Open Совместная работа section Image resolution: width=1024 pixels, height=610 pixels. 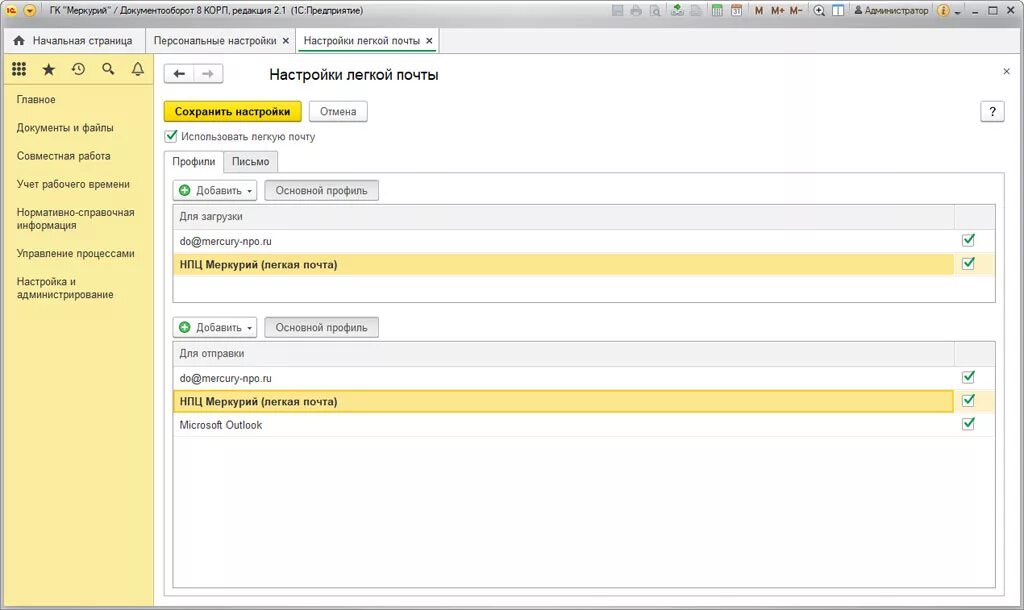(63, 155)
